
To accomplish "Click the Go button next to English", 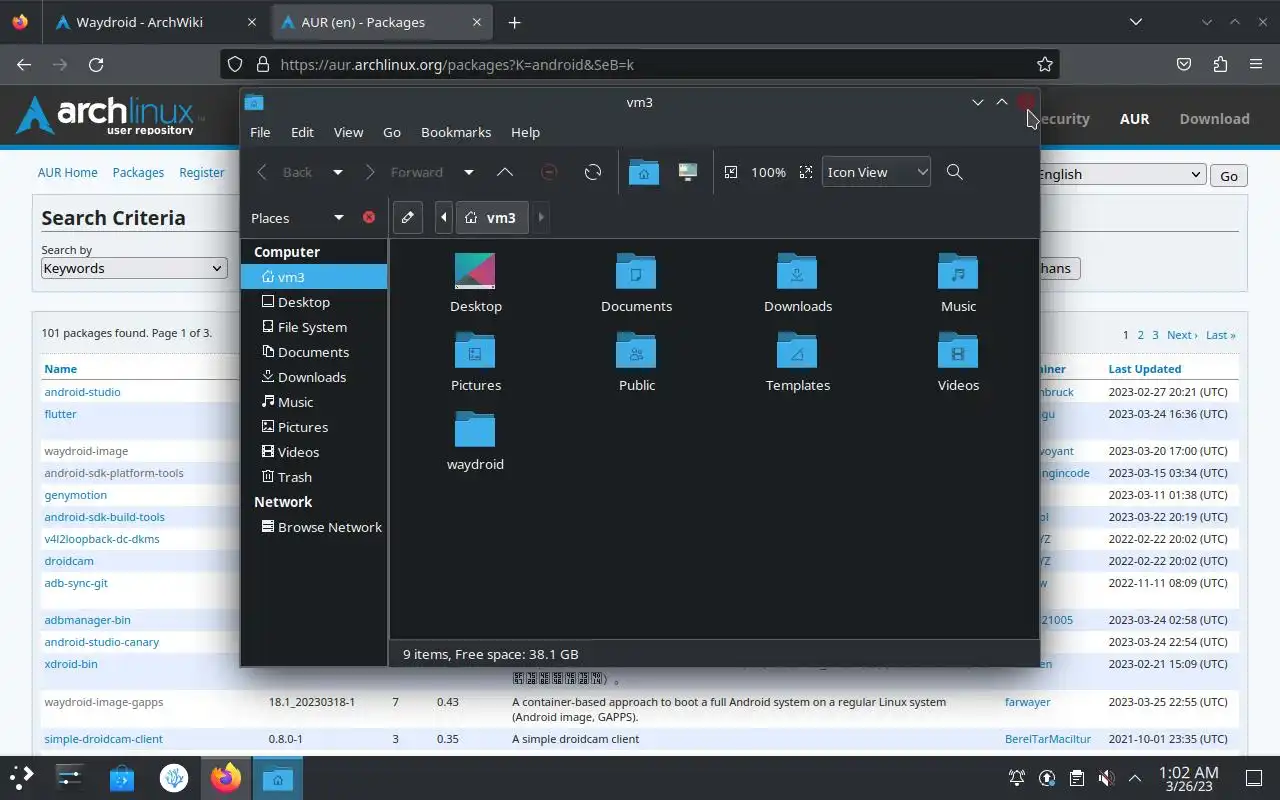I will click(x=1229, y=175).
